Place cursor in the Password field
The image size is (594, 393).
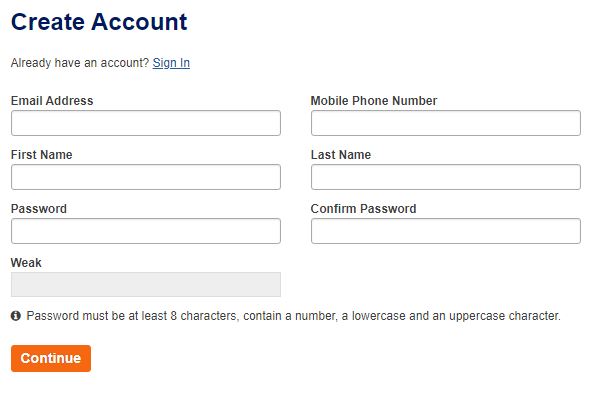146,231
